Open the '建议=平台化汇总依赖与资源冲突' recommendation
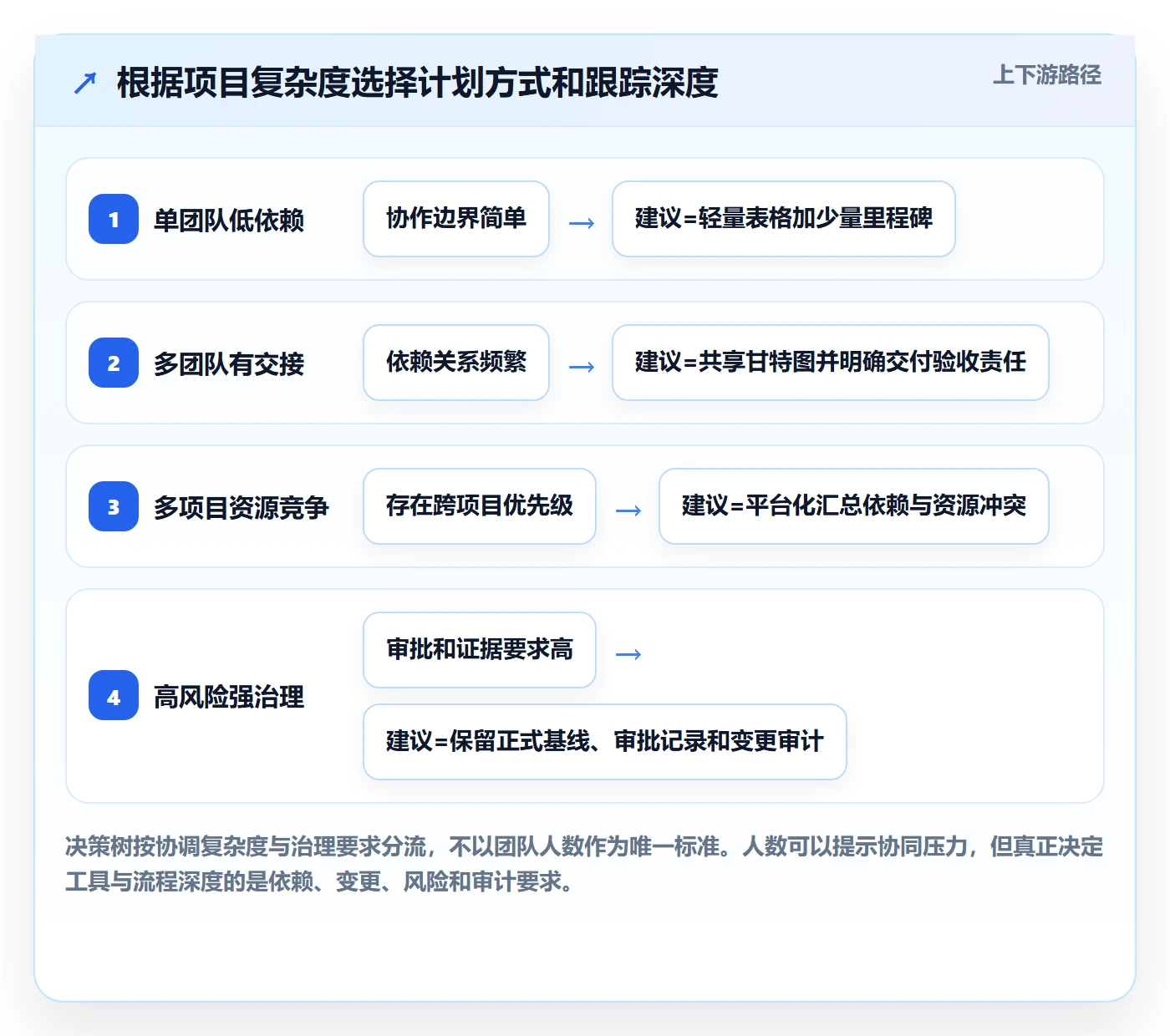 tap(854, 506)
